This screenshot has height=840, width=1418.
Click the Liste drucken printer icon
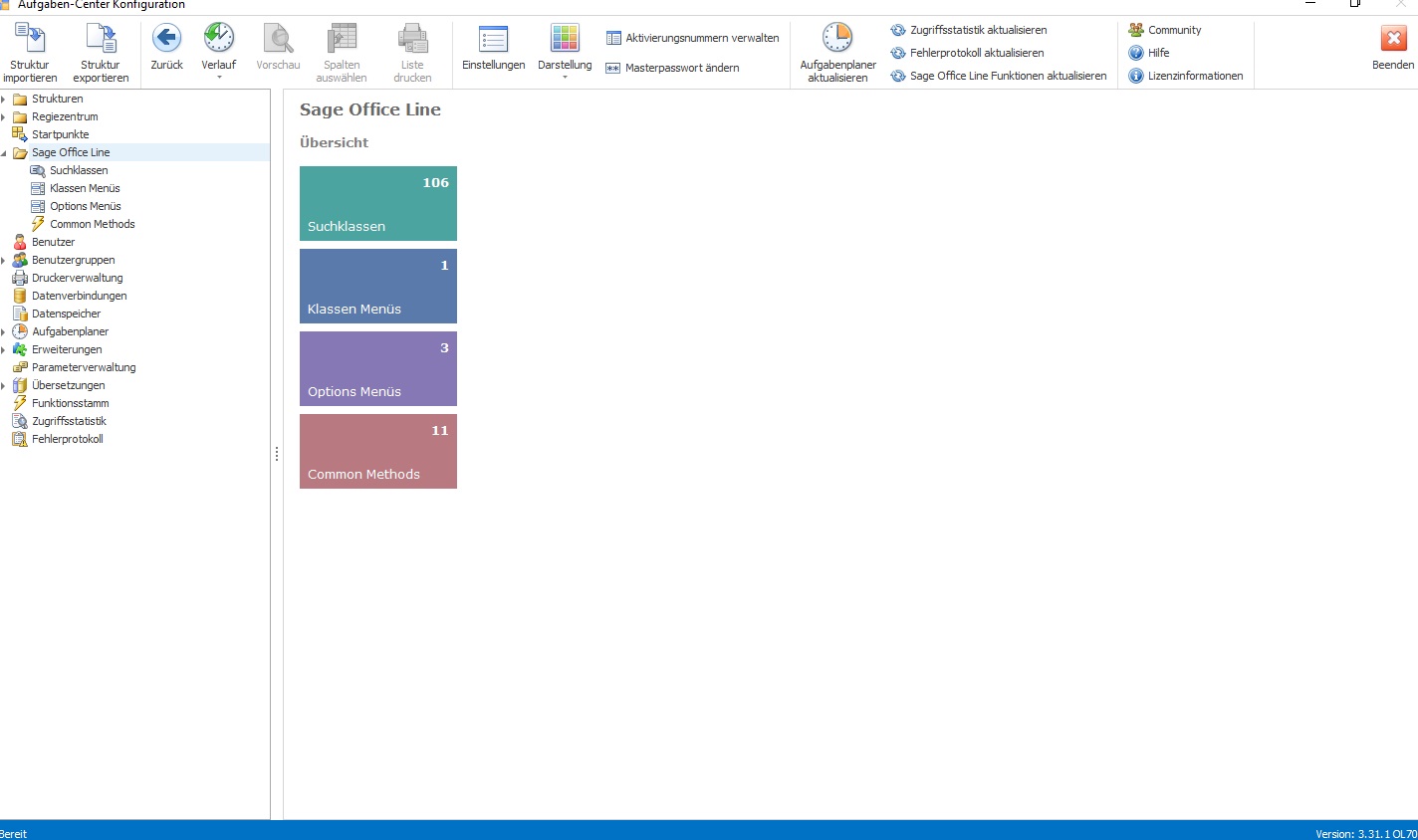(x=412, y=39)
